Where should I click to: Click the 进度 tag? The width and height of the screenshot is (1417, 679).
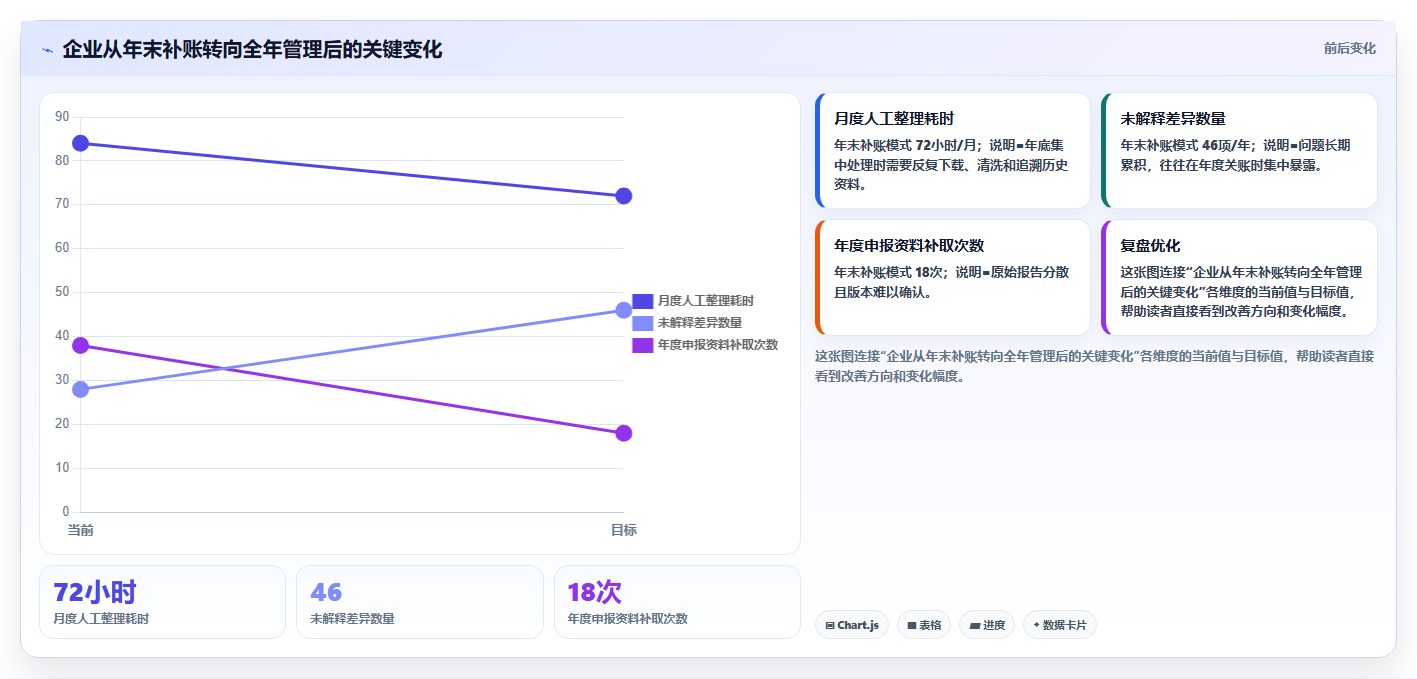coord(987,625)
